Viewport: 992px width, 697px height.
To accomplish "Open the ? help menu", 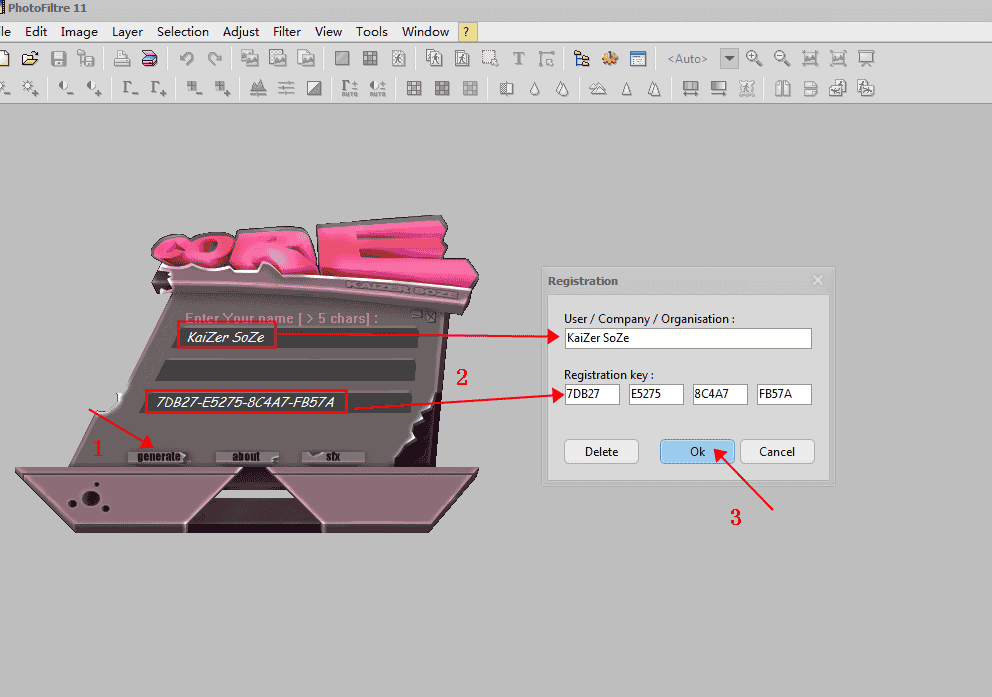I will [467, 32].
